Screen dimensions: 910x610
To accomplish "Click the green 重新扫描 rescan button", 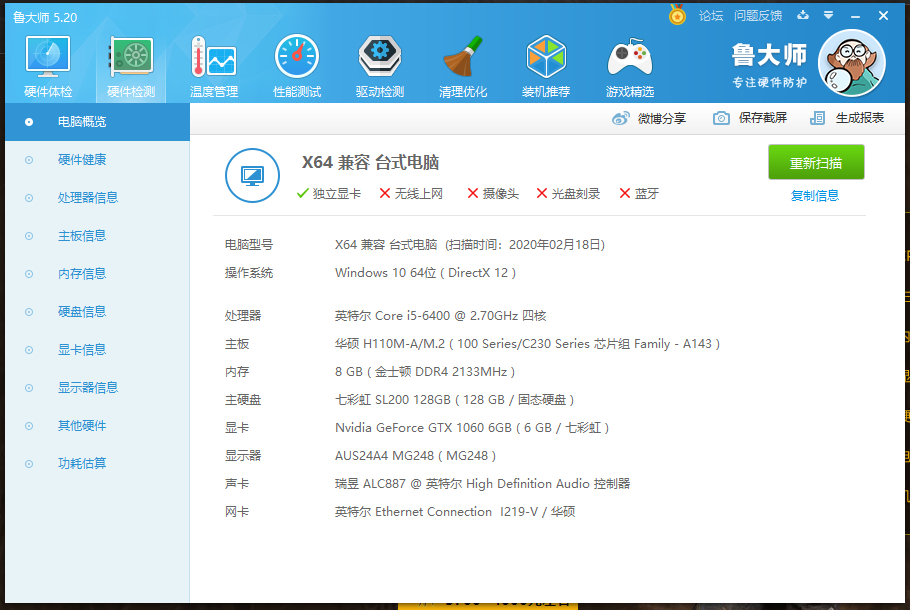I will (x=816, y=163).
